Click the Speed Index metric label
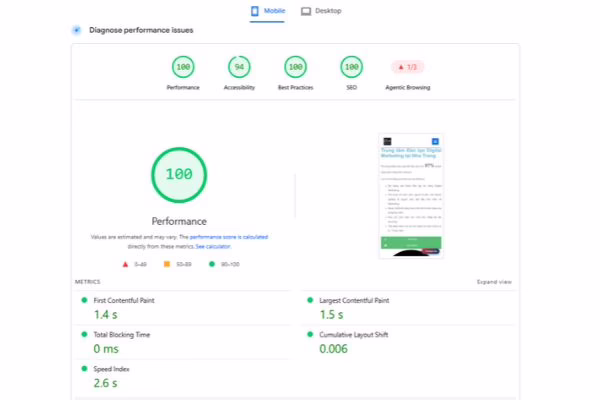The height and width of the screenshot is (400, 600). (x=111, y=369)
